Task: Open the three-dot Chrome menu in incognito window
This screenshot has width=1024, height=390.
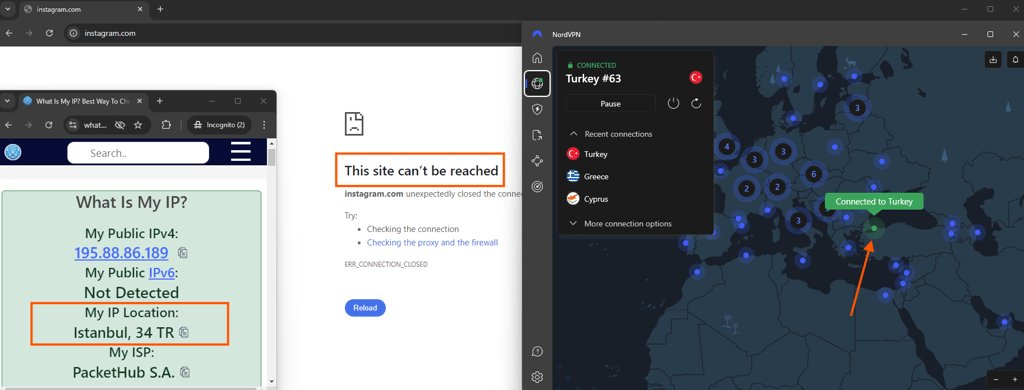Action: tap(264, 125)
